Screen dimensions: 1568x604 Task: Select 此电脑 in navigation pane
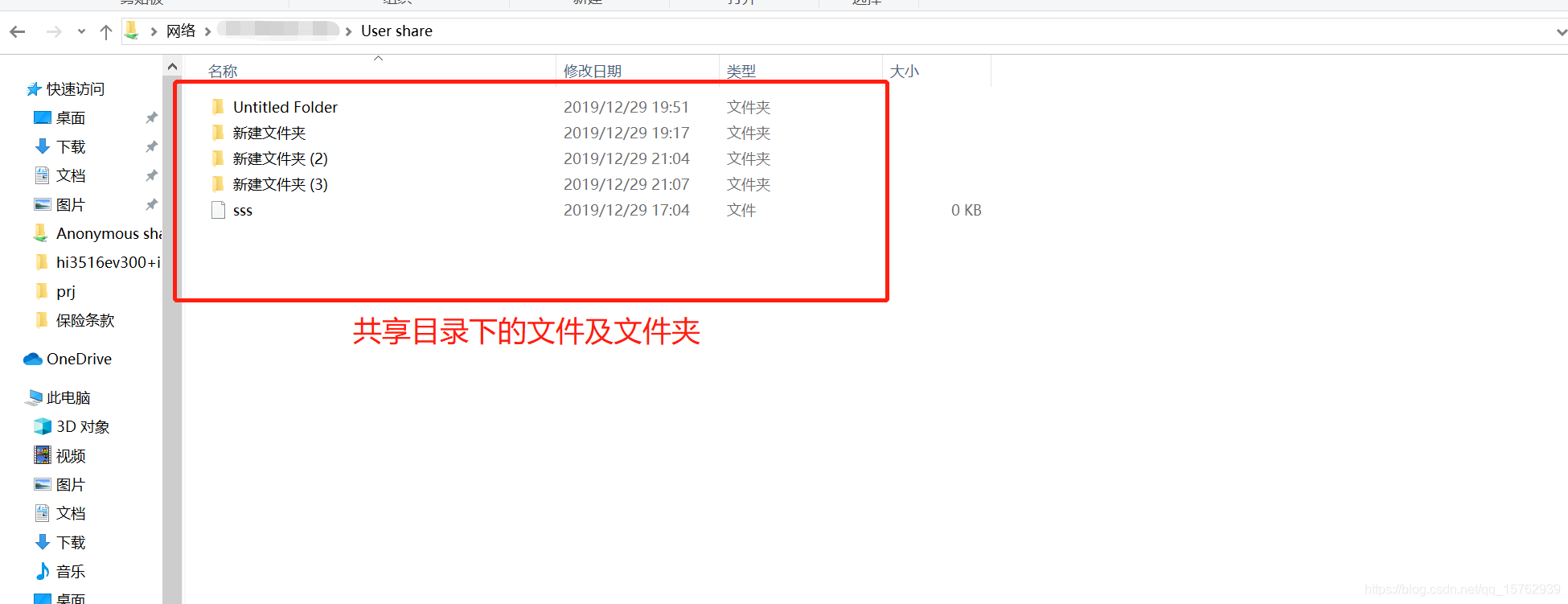click(x=68, y=397)
